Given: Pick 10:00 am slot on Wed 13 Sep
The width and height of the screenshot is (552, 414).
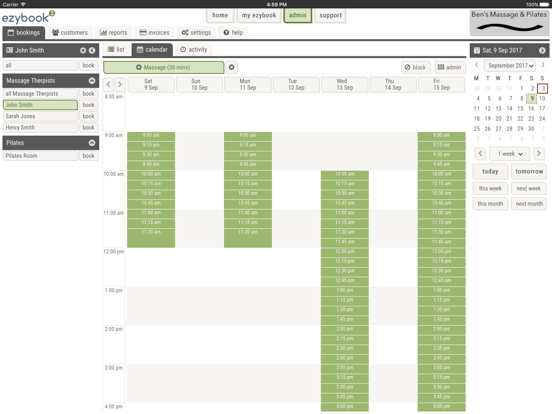Looking at the screenshot, I should point(345,175).
